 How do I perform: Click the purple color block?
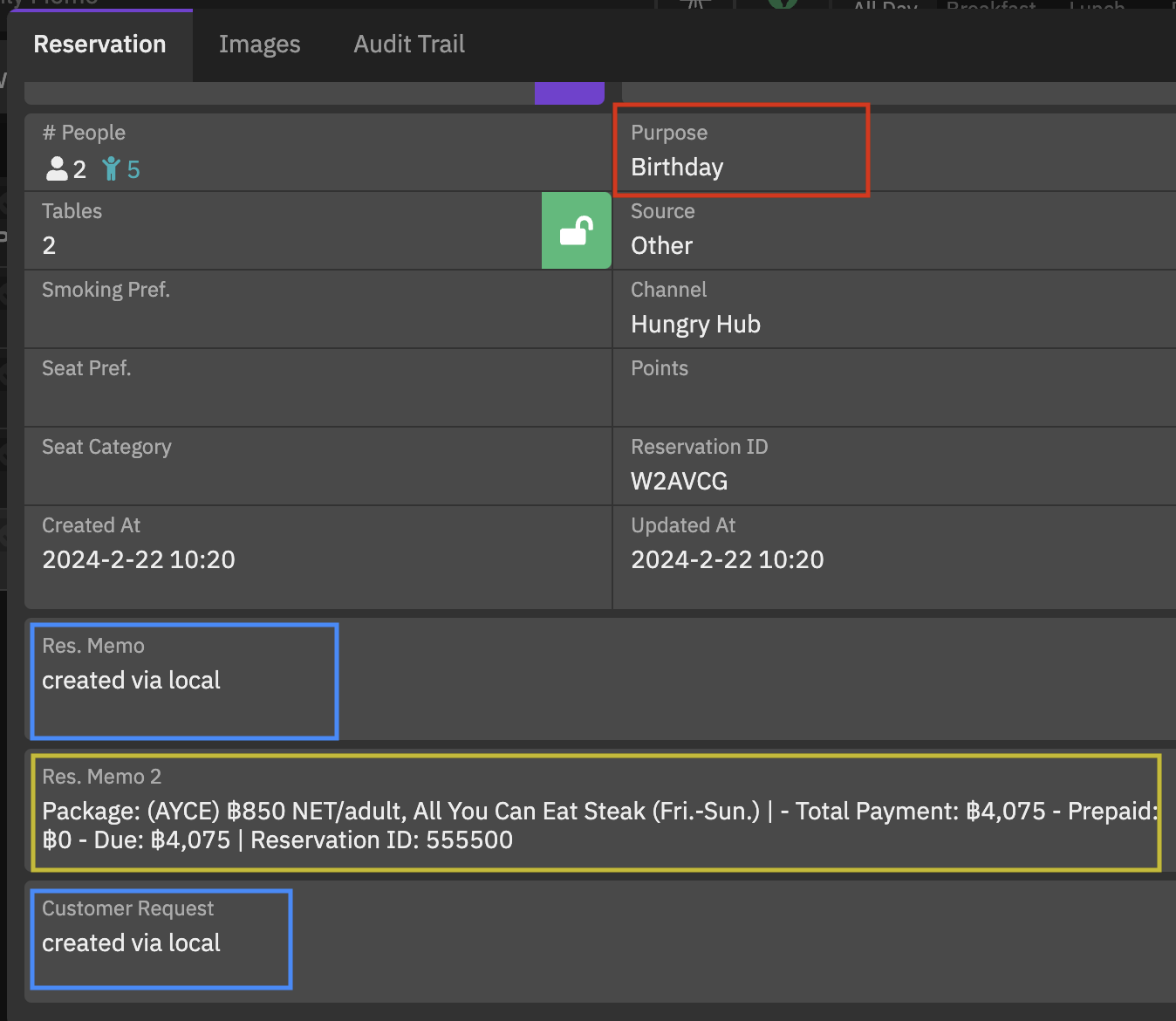(569, 93)
